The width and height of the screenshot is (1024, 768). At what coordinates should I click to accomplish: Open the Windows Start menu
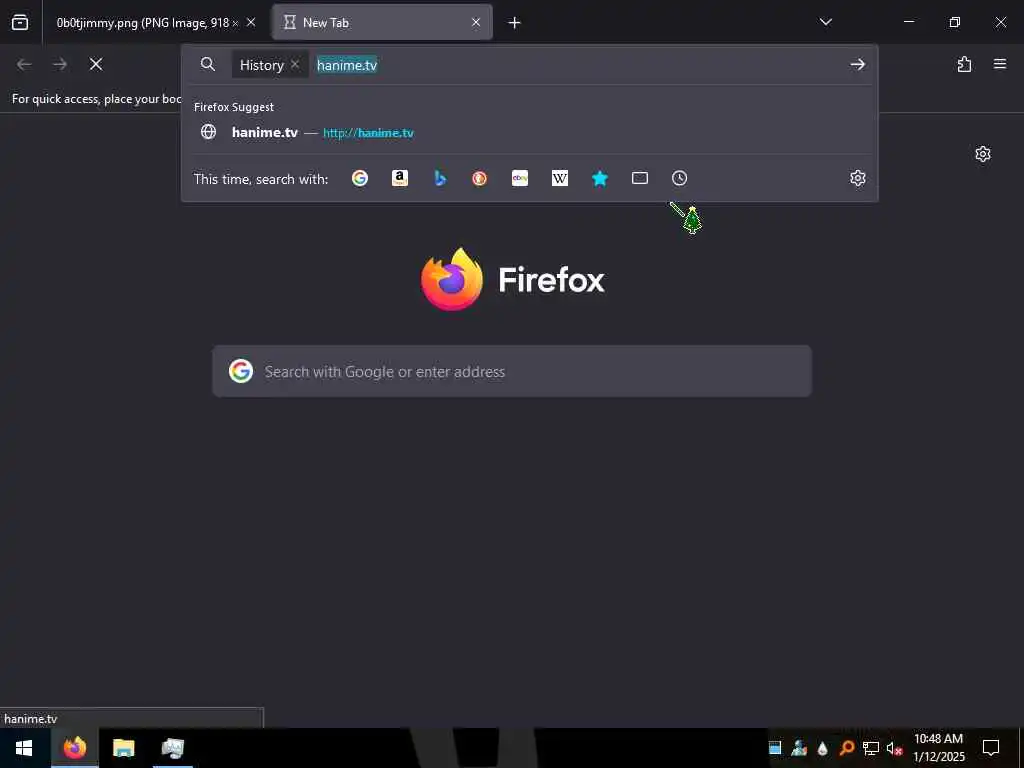click(x=24, y=748)
